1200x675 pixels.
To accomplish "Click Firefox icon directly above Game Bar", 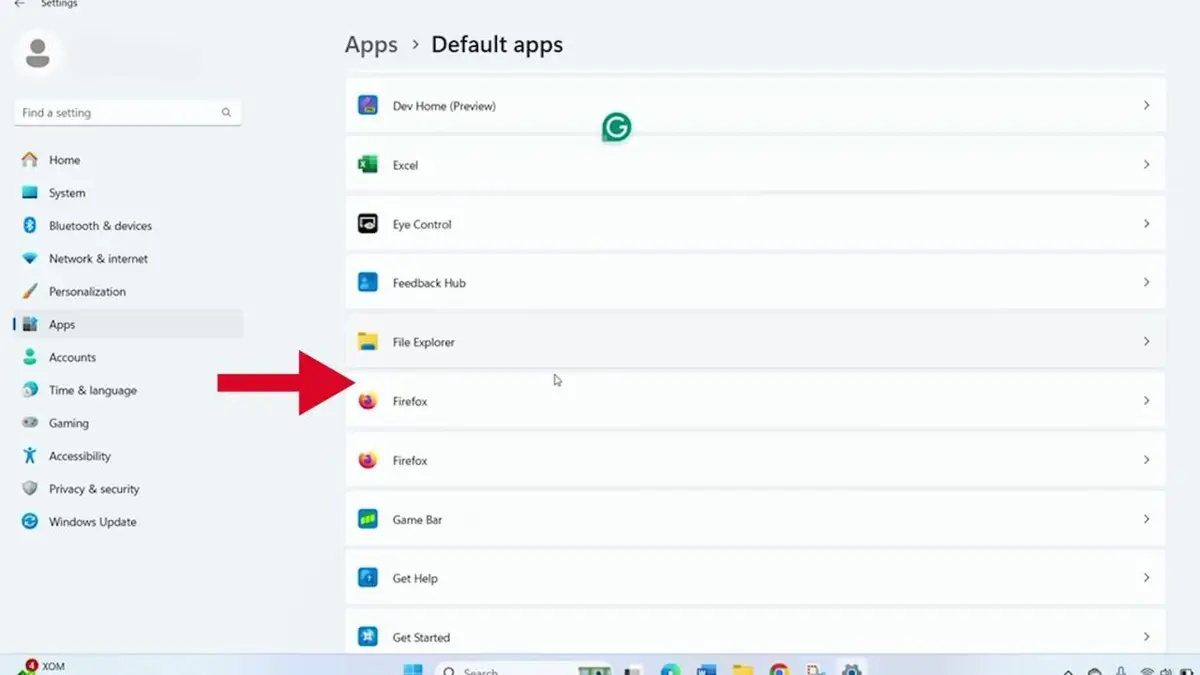I will point(368,460).
